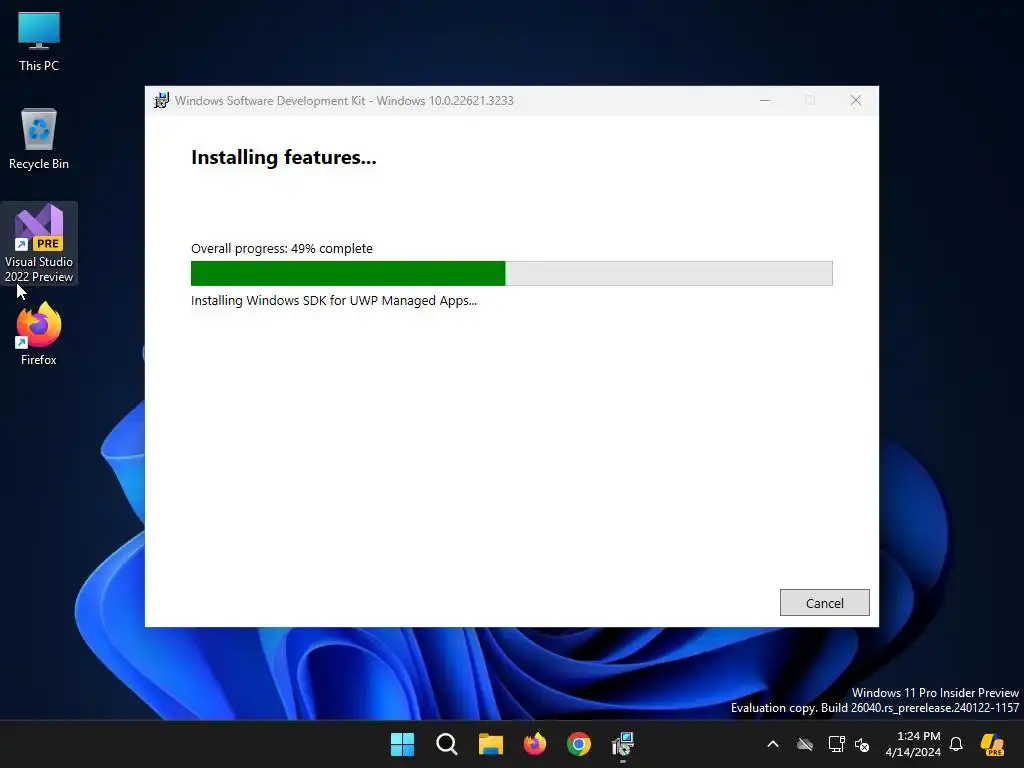Show hidden system tray icons
Image resolution: width=1024 pixels, height=768 pixels.
[773, 744]
